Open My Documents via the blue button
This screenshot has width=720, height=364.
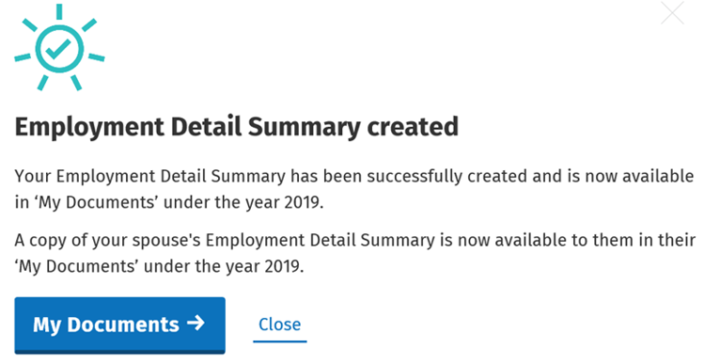pyautogui.click(x=120, y=325)
